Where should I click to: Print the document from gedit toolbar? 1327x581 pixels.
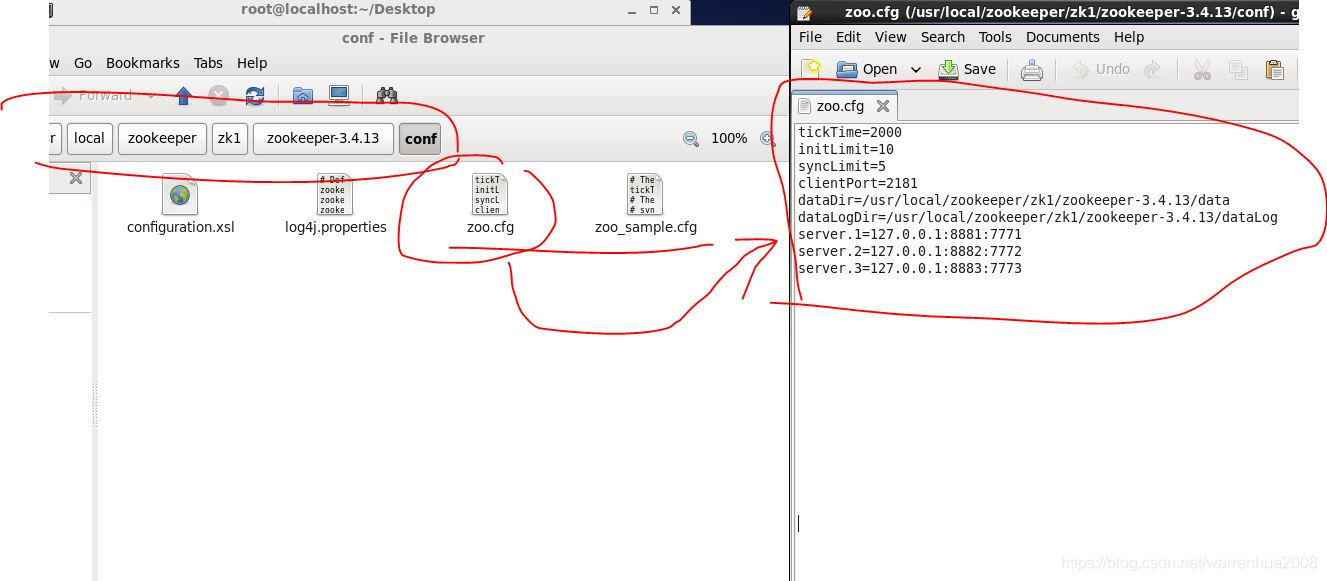pos(1032,70)
